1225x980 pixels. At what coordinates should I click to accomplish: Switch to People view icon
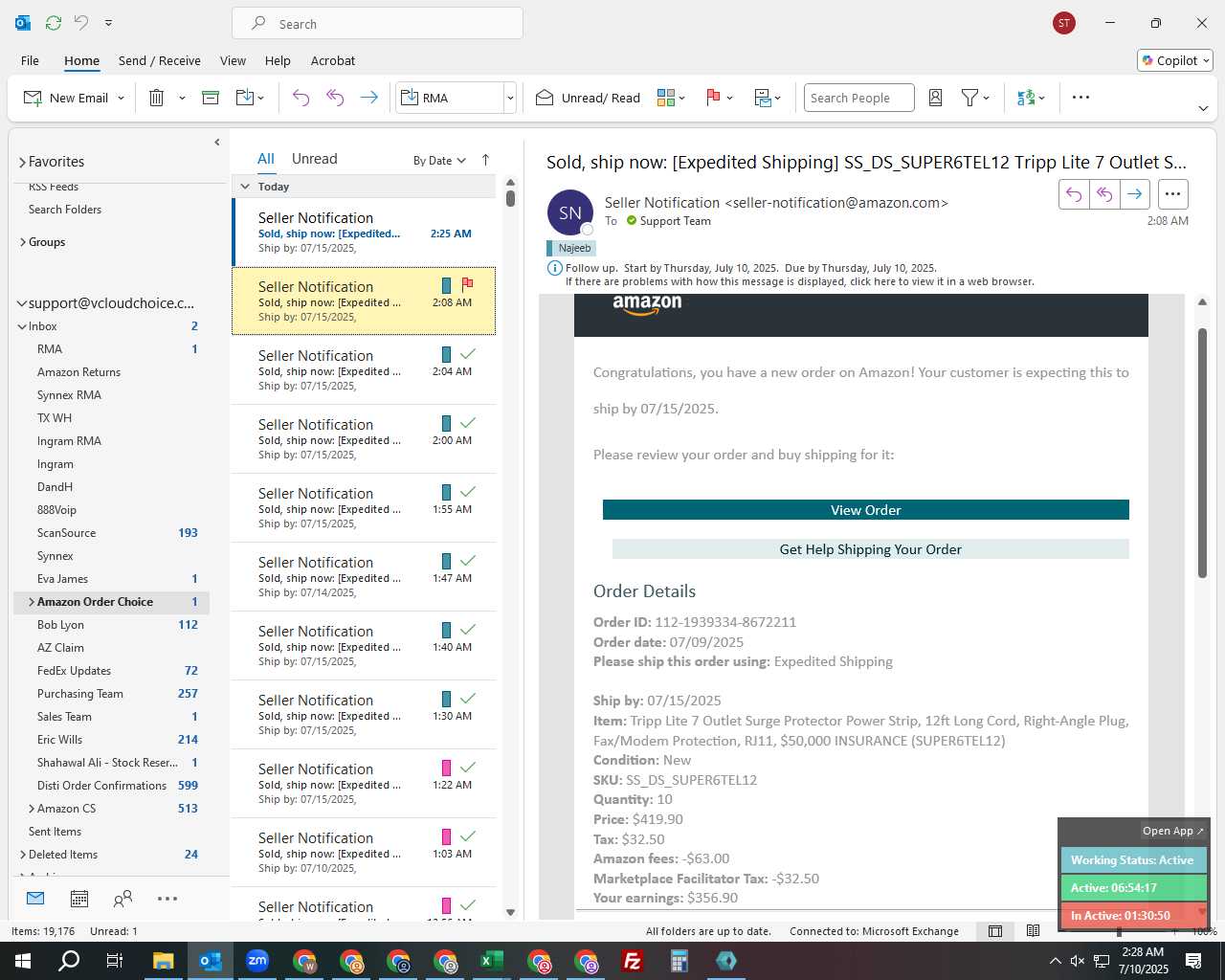[x=122, y=898]
